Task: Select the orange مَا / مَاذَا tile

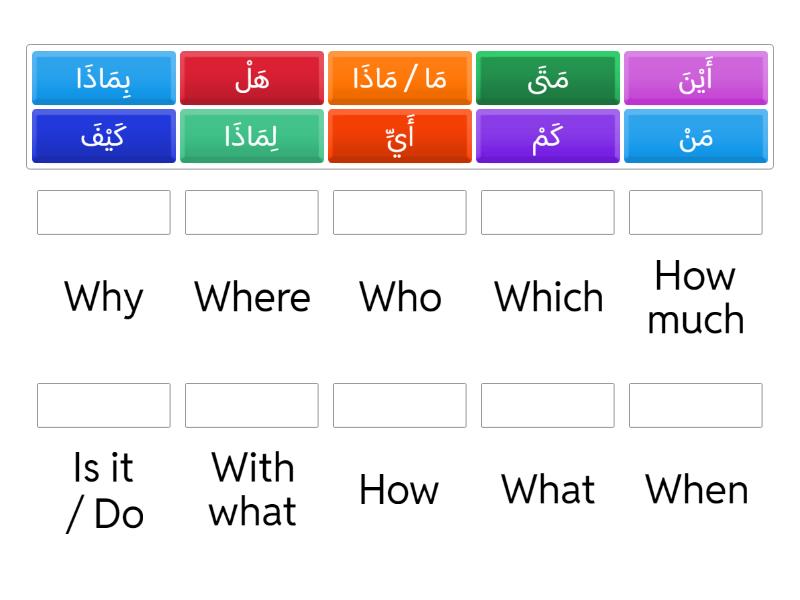Action: click(x=400, y=79)
